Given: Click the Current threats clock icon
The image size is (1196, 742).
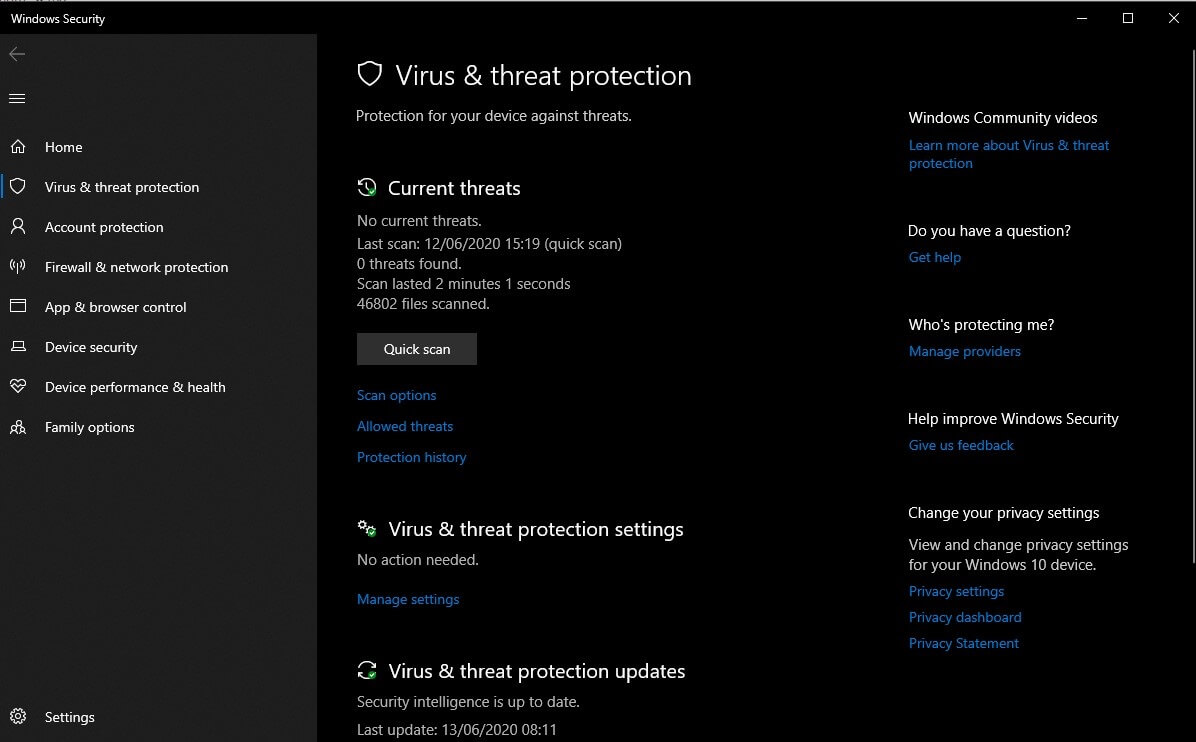Looking at the screenshot, I should 367,187.
